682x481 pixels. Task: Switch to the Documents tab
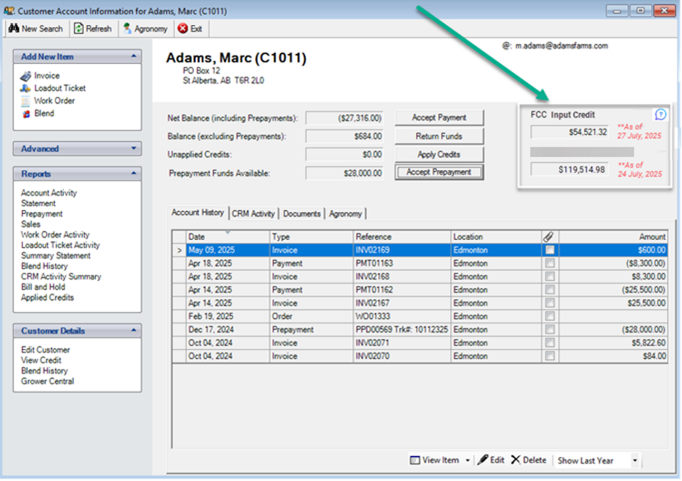pos(302,214)
